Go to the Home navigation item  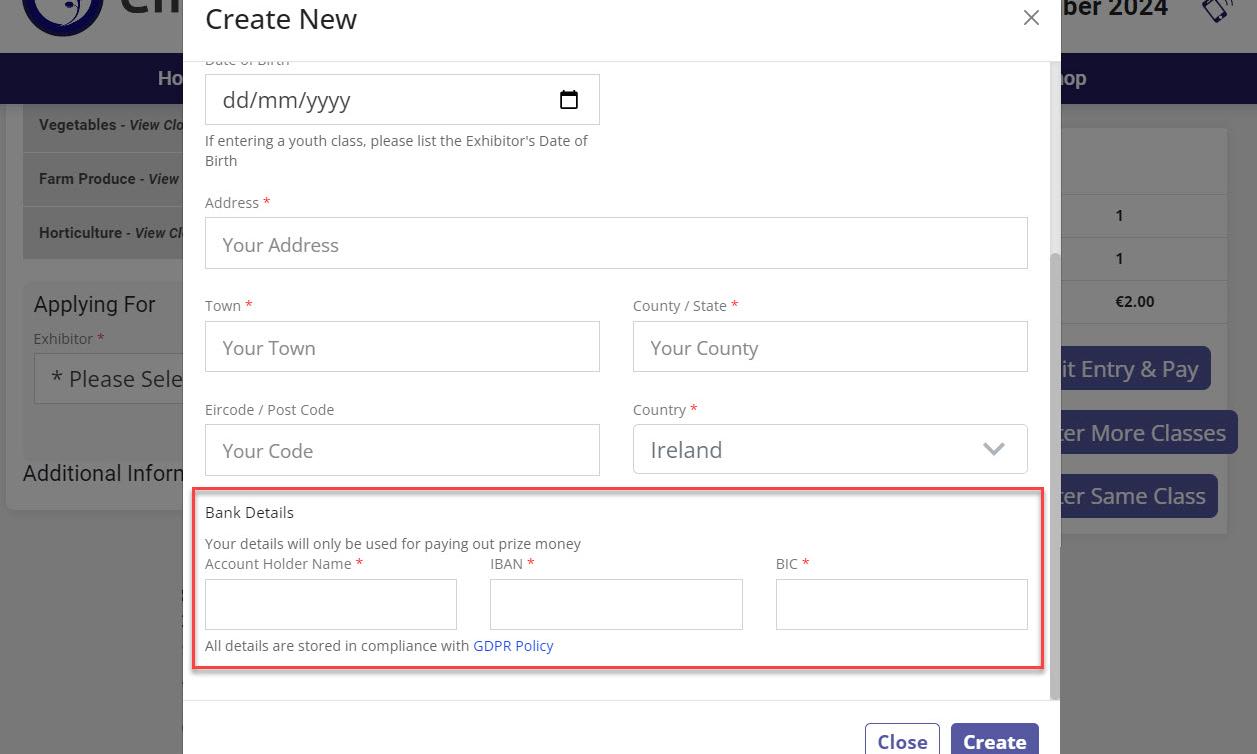170,78
